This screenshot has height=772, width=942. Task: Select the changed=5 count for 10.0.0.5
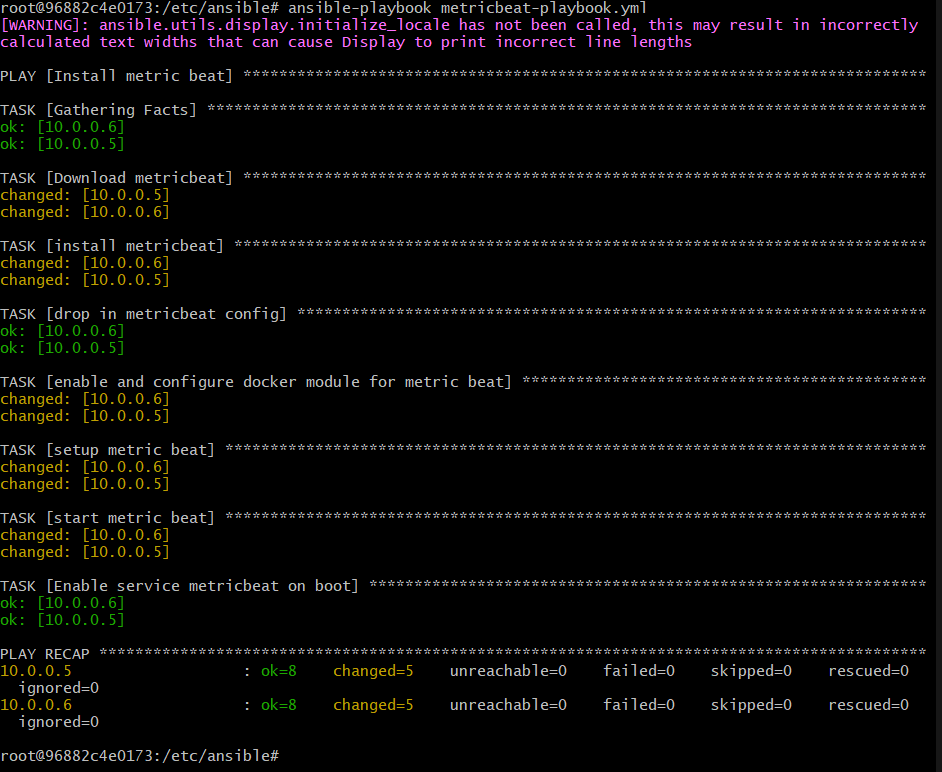point(373,670)
